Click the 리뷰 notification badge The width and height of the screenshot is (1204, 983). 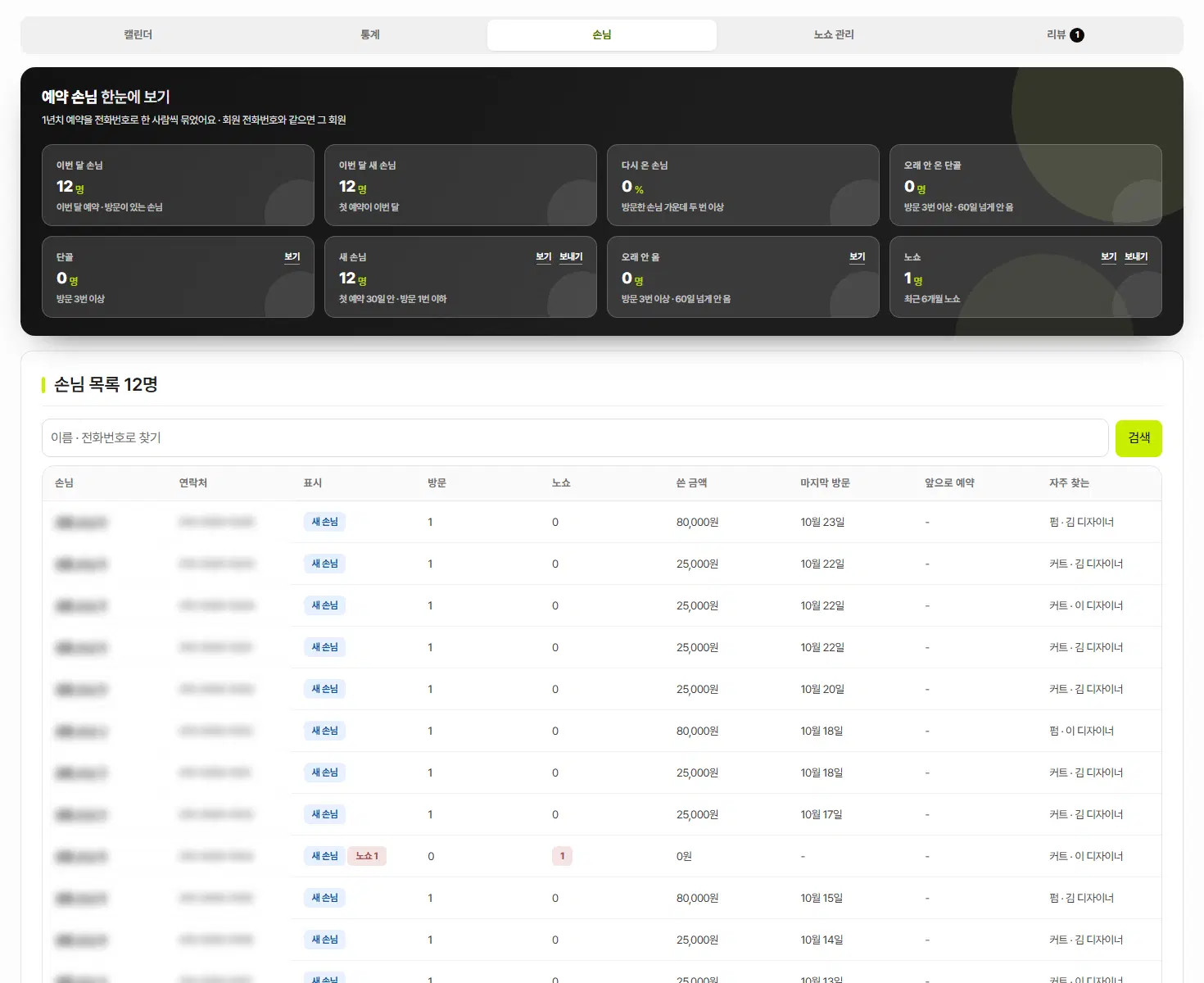pyautogui.click(x=1077, y=34)
